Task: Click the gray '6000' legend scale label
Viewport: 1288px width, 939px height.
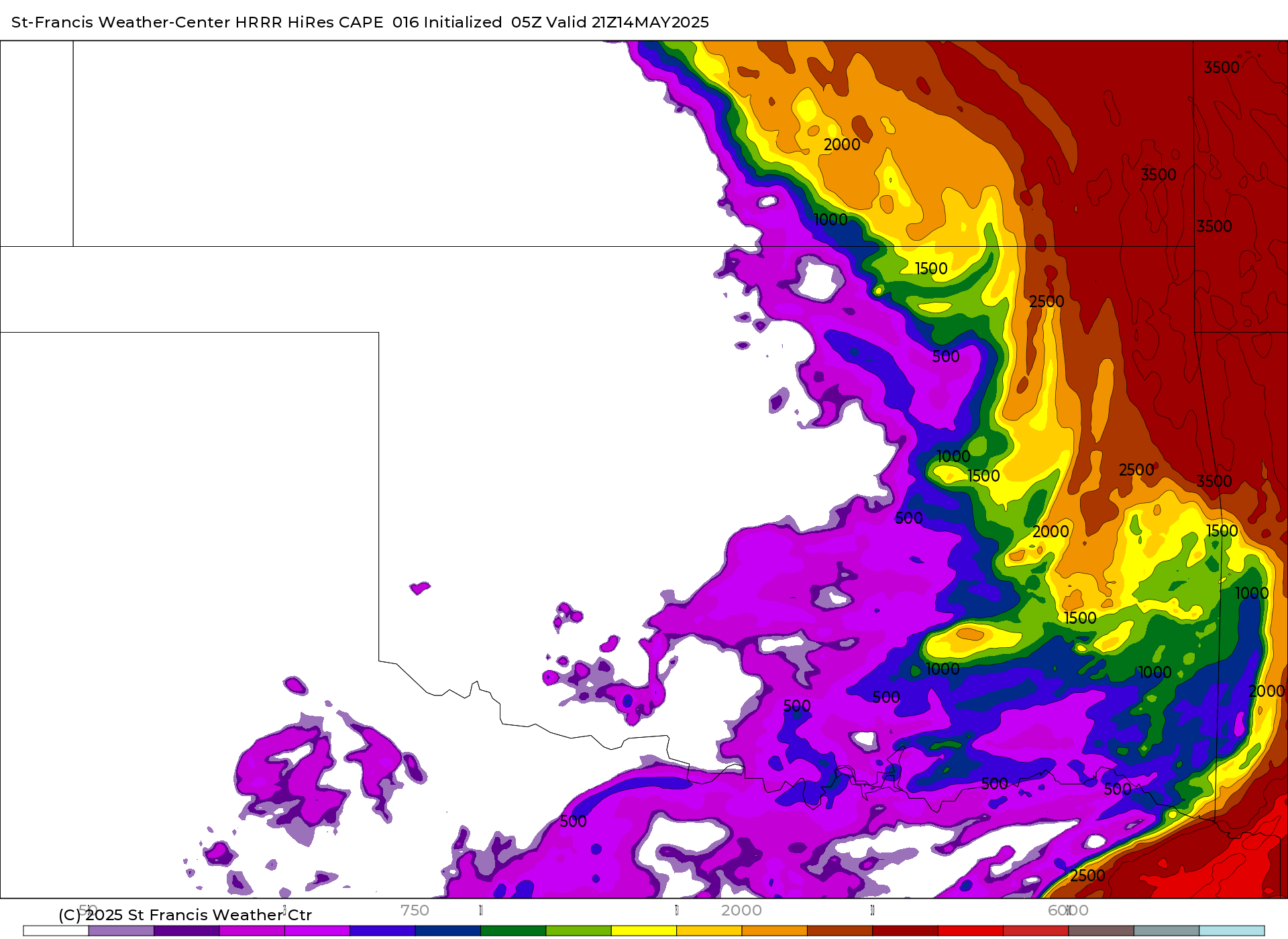Action: (1068, 910)
